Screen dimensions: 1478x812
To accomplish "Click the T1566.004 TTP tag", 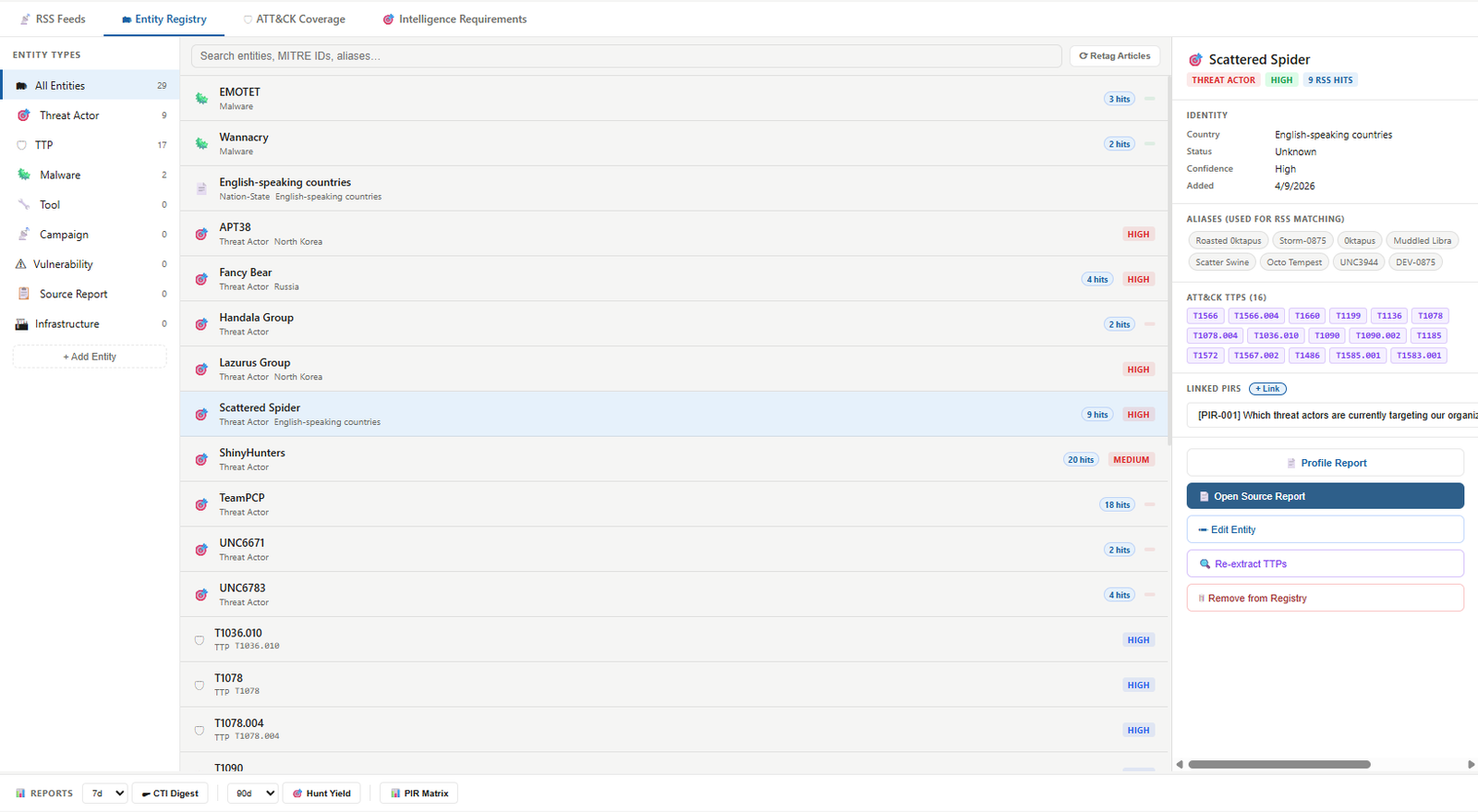I will point(1256,316).
